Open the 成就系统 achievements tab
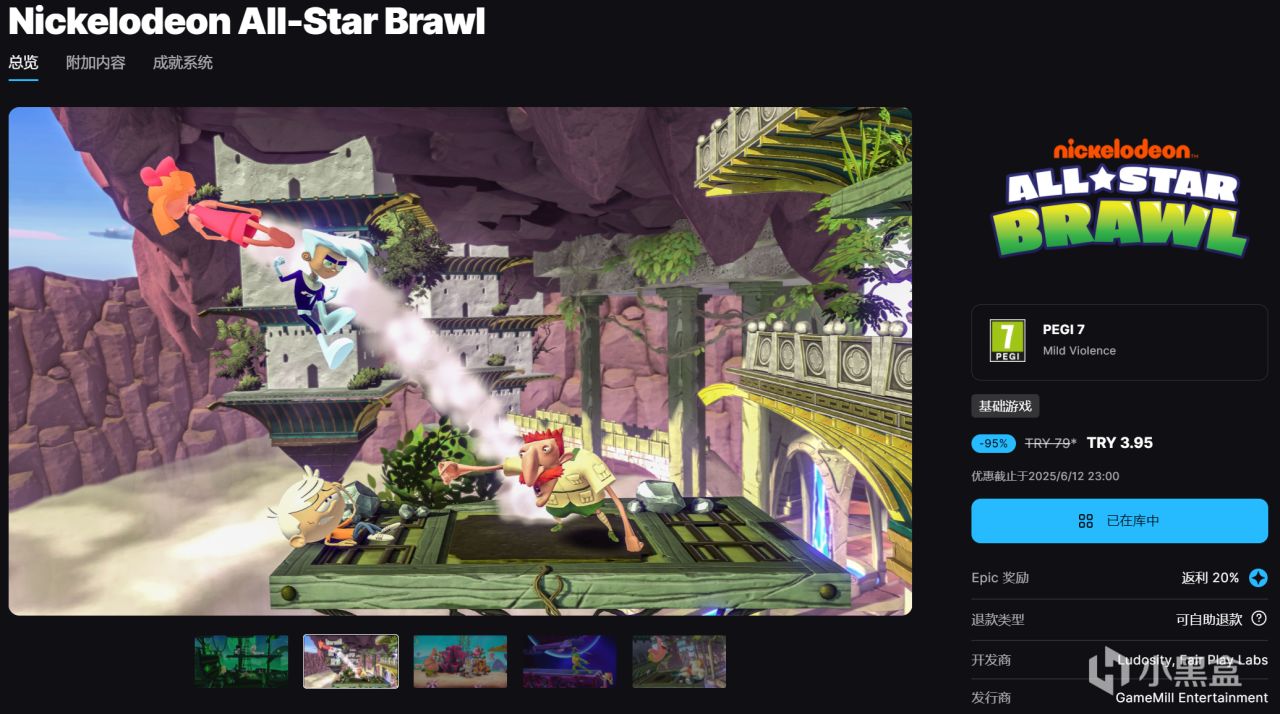The height and width of the screenshot is (714, 1280). click(183, 62)
